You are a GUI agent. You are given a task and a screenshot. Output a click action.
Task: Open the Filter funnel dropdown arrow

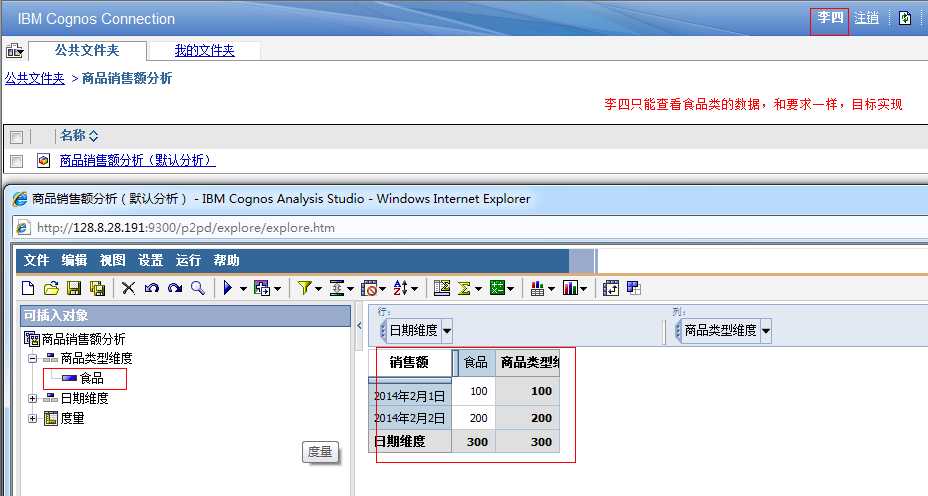point(318,289)
